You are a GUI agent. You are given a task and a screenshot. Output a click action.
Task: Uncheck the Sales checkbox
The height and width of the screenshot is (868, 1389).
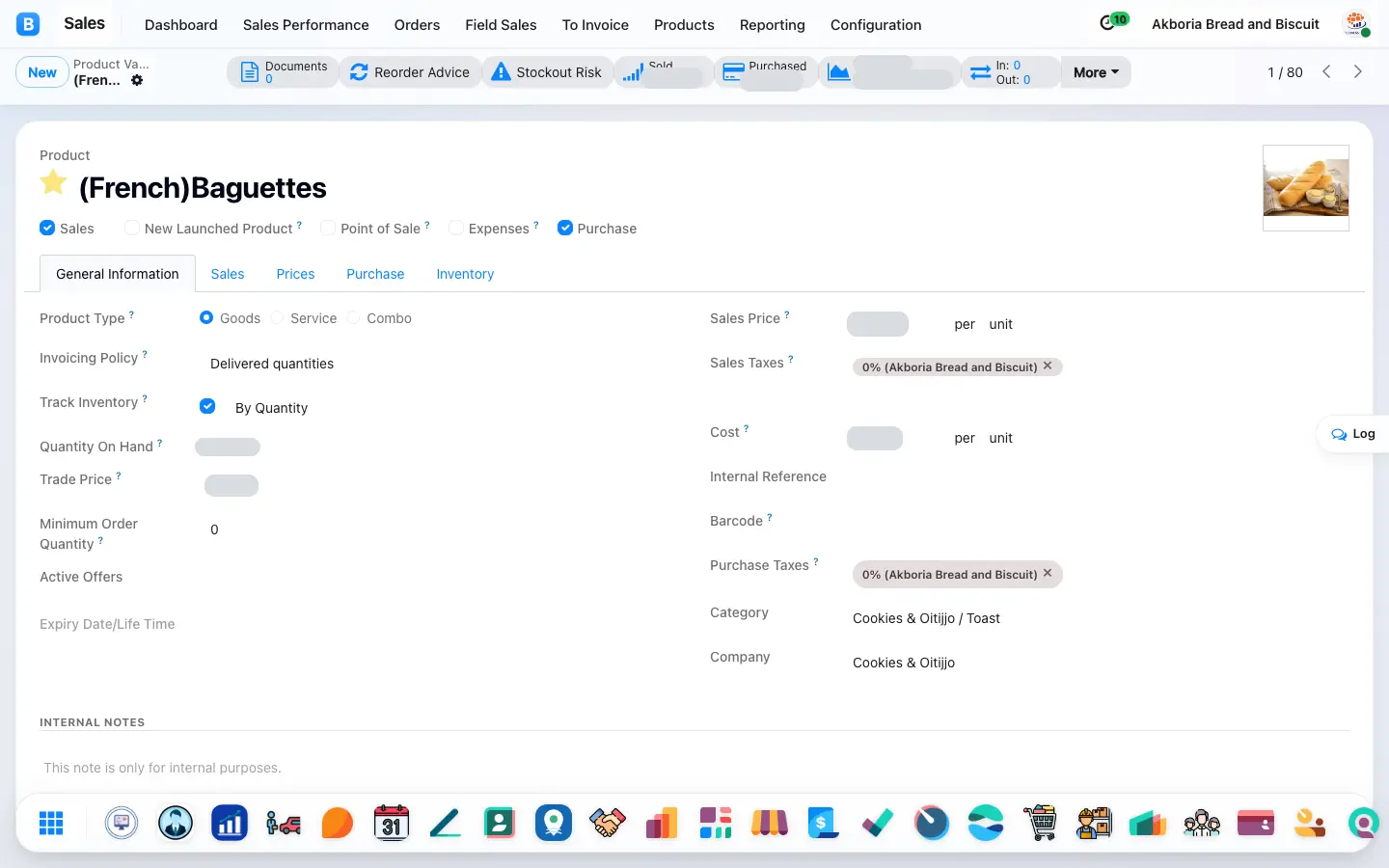(x=47, y=228)
